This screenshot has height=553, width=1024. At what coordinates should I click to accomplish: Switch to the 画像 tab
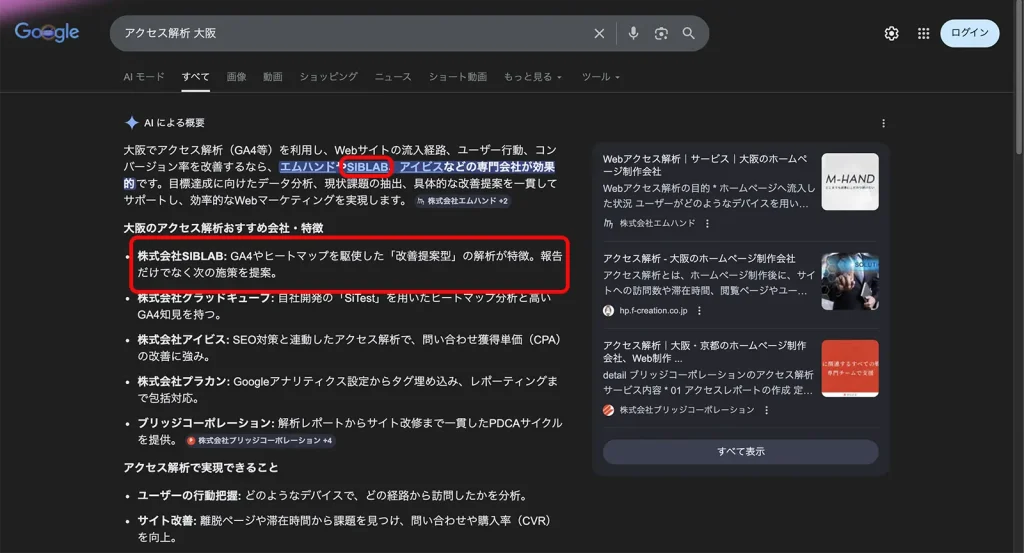click(236, 76)
